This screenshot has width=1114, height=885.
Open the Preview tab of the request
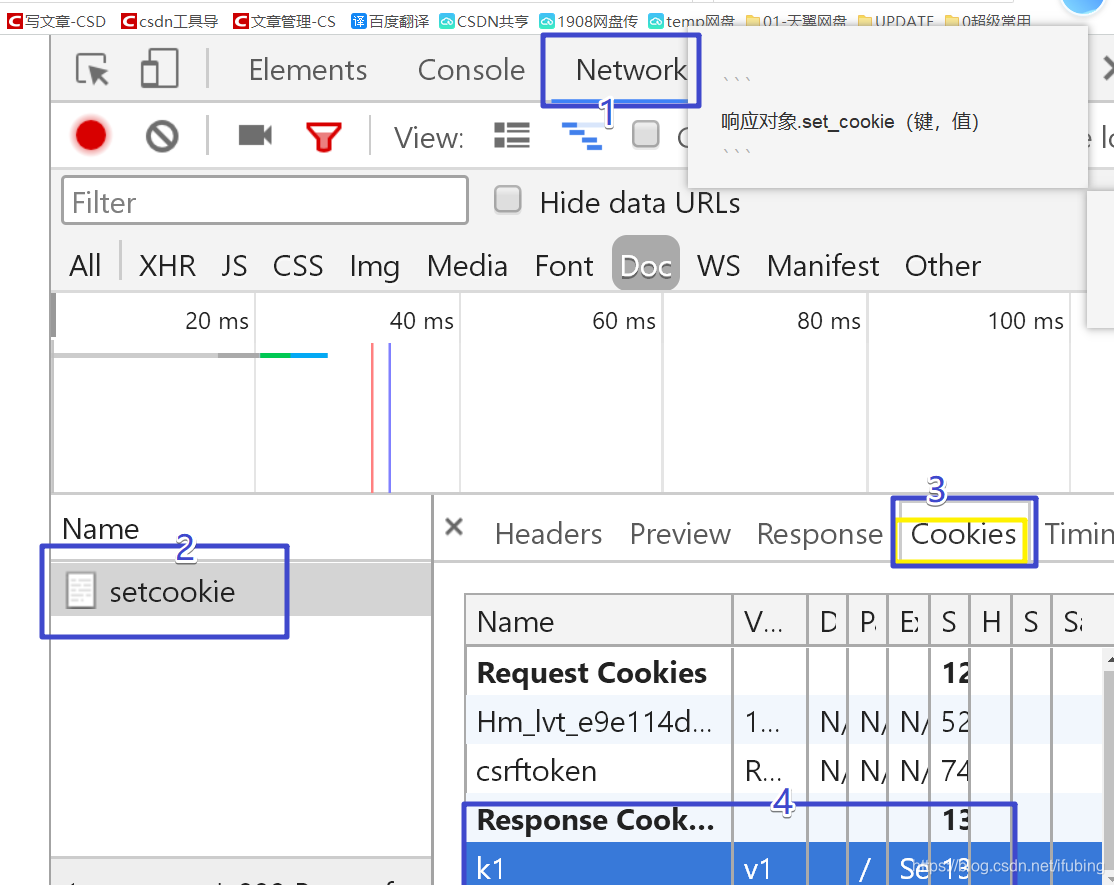(x=680, y=534)
